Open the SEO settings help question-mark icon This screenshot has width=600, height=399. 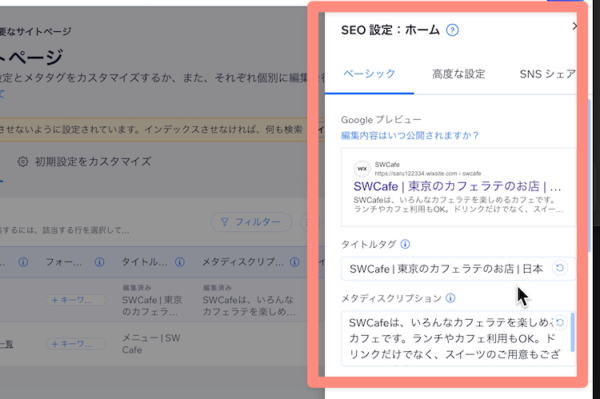(x=452, y=30)
